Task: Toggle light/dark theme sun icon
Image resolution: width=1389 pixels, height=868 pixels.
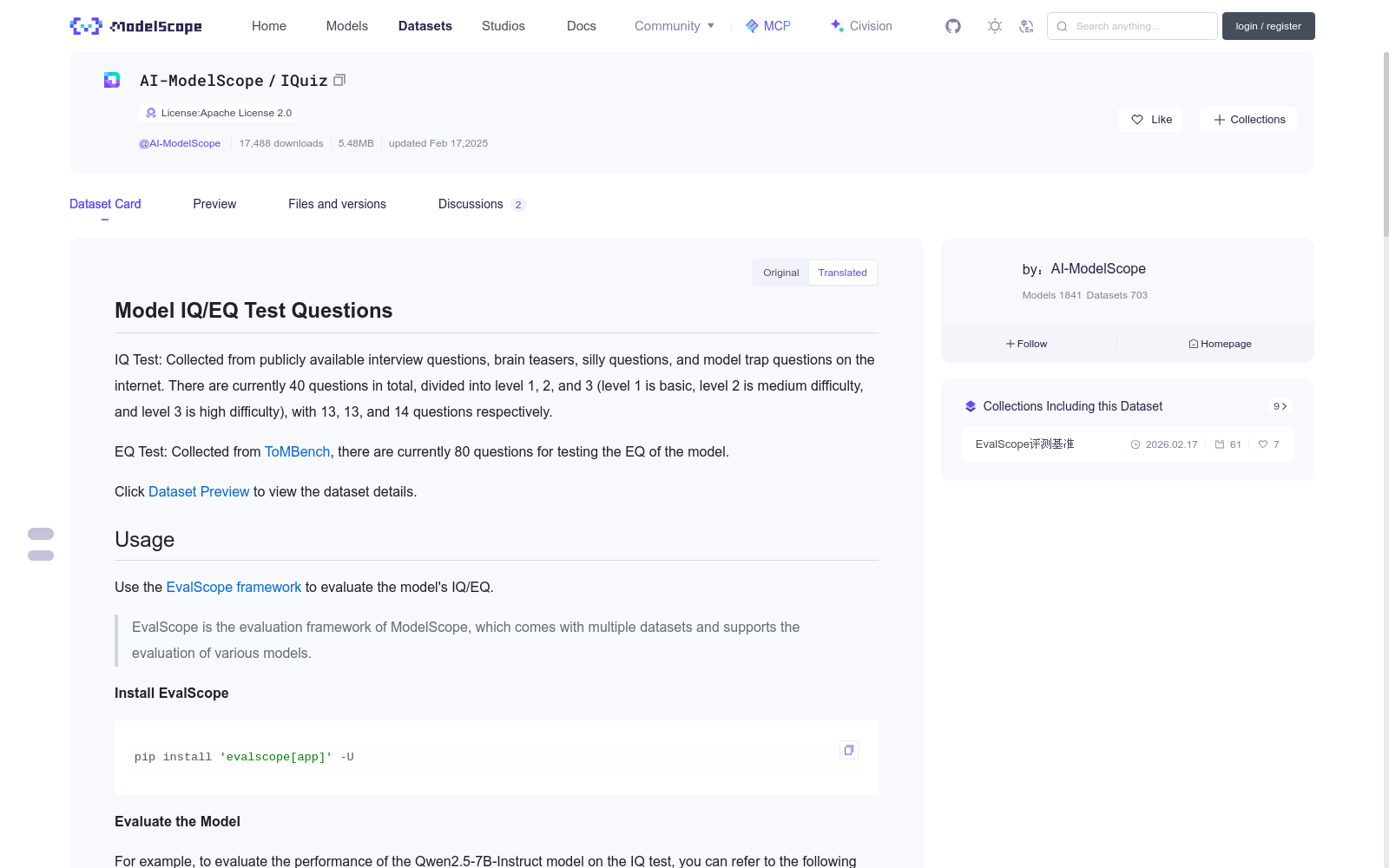Action: click(x=995, y=26)
